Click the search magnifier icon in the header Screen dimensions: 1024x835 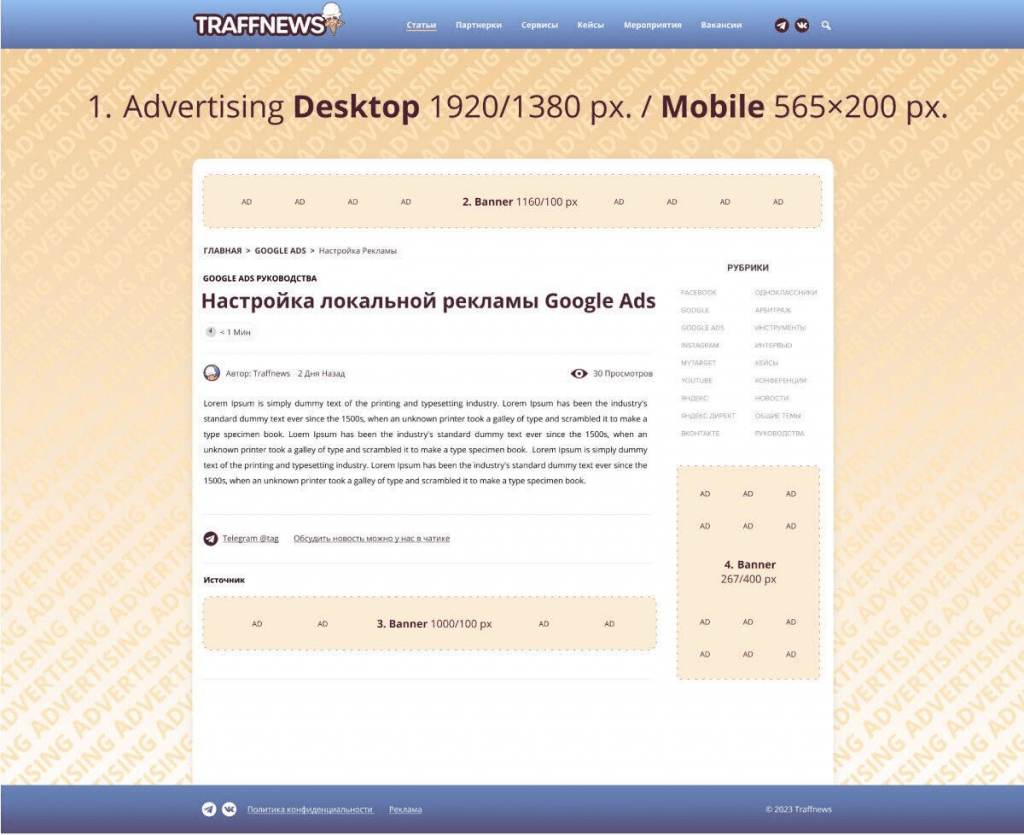(x=826, y=25)
